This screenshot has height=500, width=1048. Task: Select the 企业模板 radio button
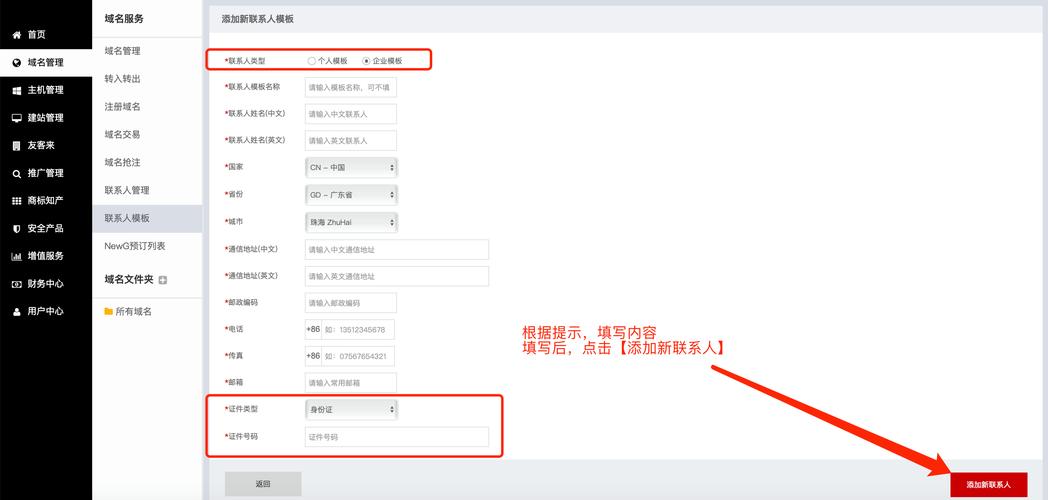(366, 61)
